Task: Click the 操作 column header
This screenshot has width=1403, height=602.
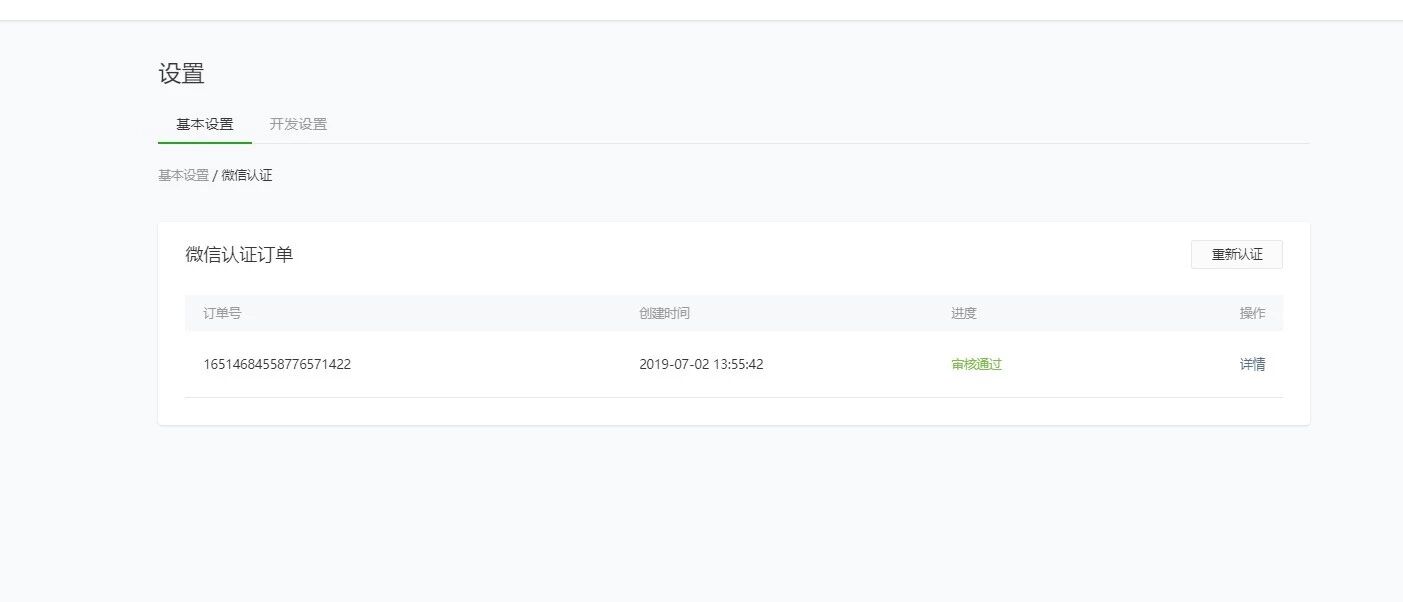Action: tap(1252, 313)
